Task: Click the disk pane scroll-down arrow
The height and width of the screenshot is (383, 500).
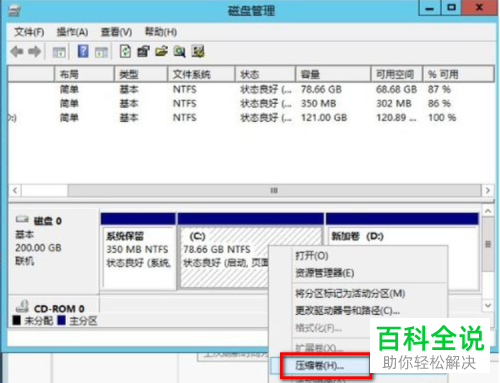Action: click(x=488, y=305)
